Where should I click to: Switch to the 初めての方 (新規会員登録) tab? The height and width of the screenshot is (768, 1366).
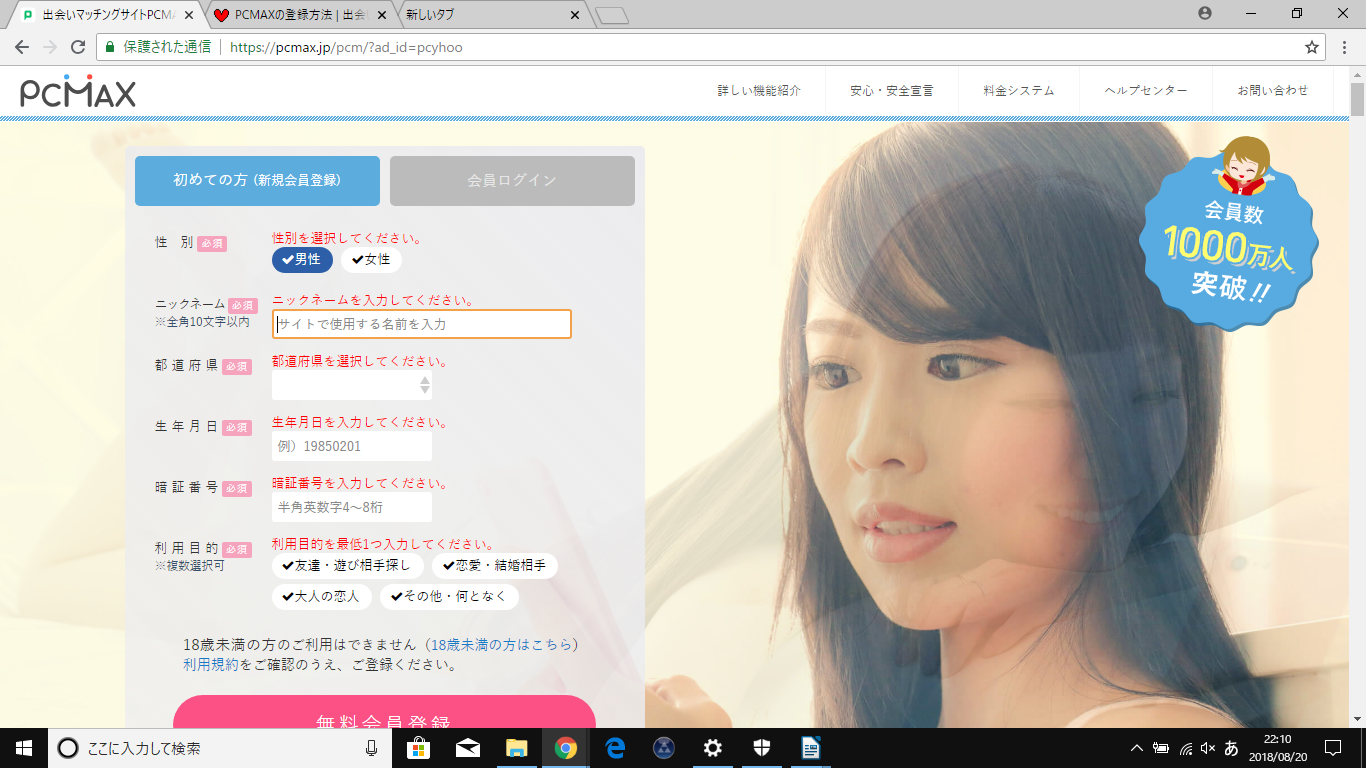pos(257,181)
